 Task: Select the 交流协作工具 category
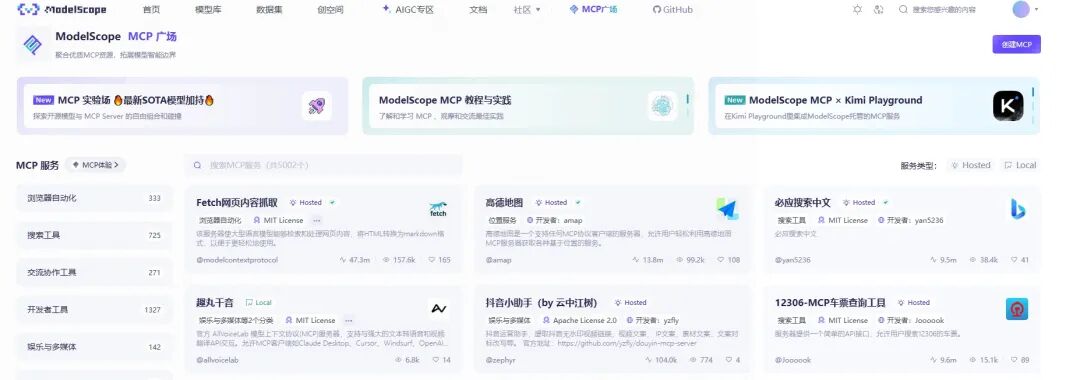pyautogui.click(x=94, y=272)
